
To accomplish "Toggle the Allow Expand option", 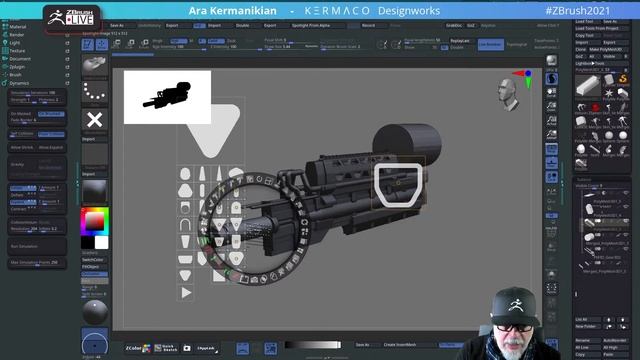I will coord(51,147).
